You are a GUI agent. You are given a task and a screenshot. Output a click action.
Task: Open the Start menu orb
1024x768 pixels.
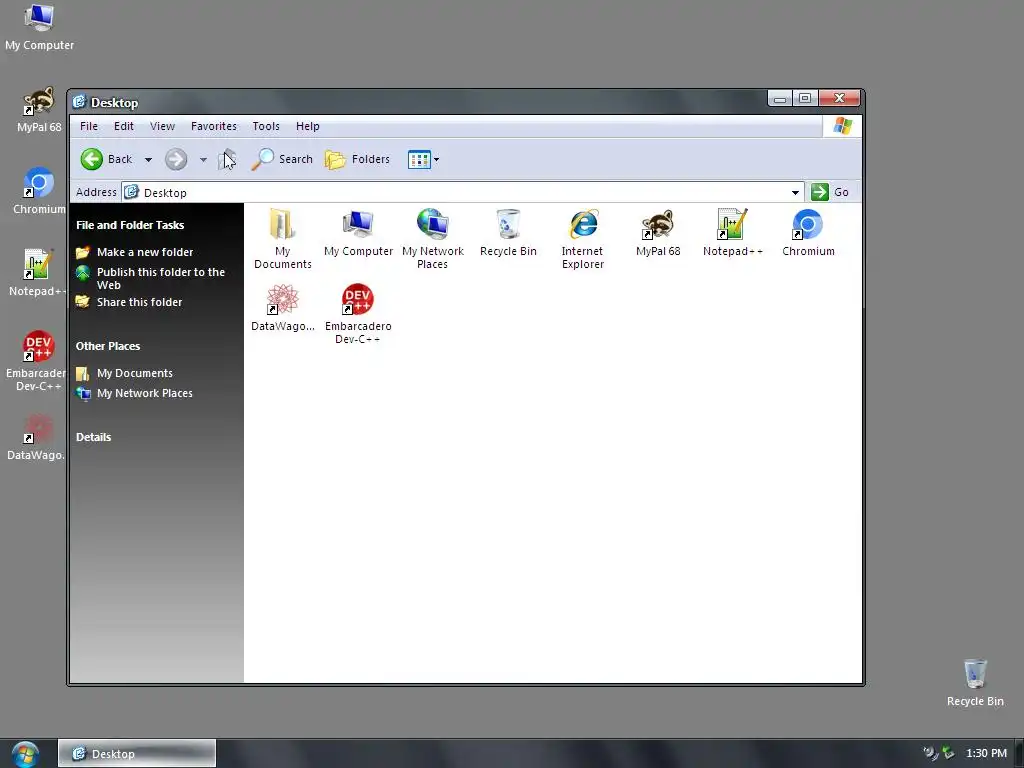coord(25,754)
